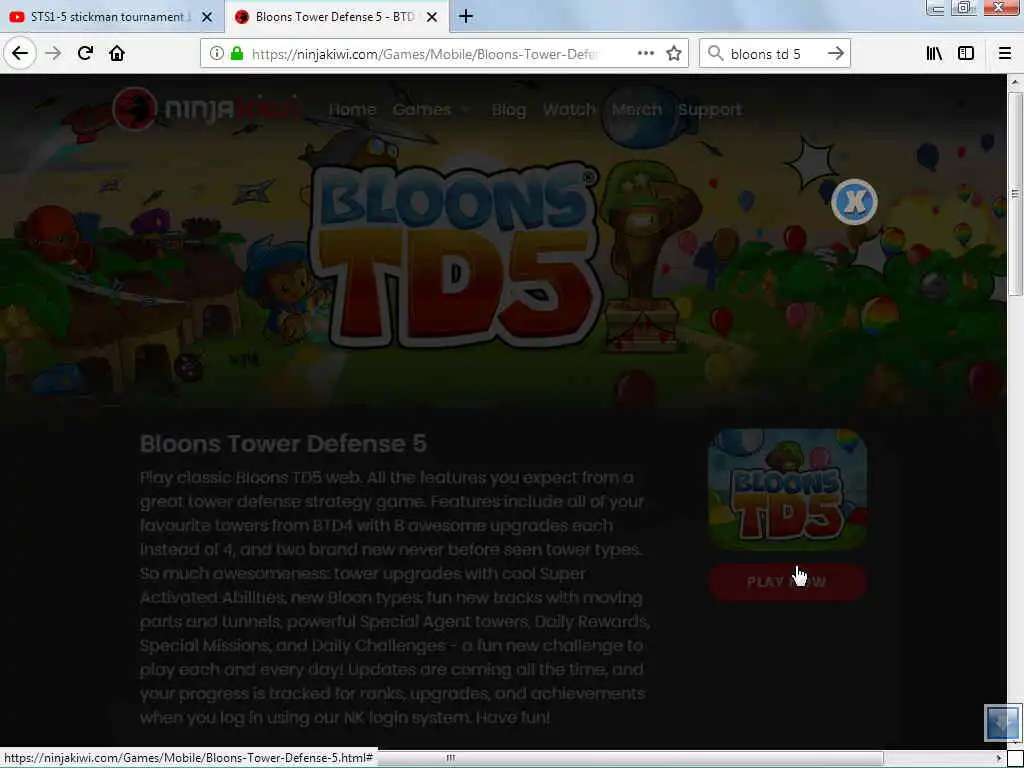
Task: Bookmark this page with the star
Action: (674, 54)
